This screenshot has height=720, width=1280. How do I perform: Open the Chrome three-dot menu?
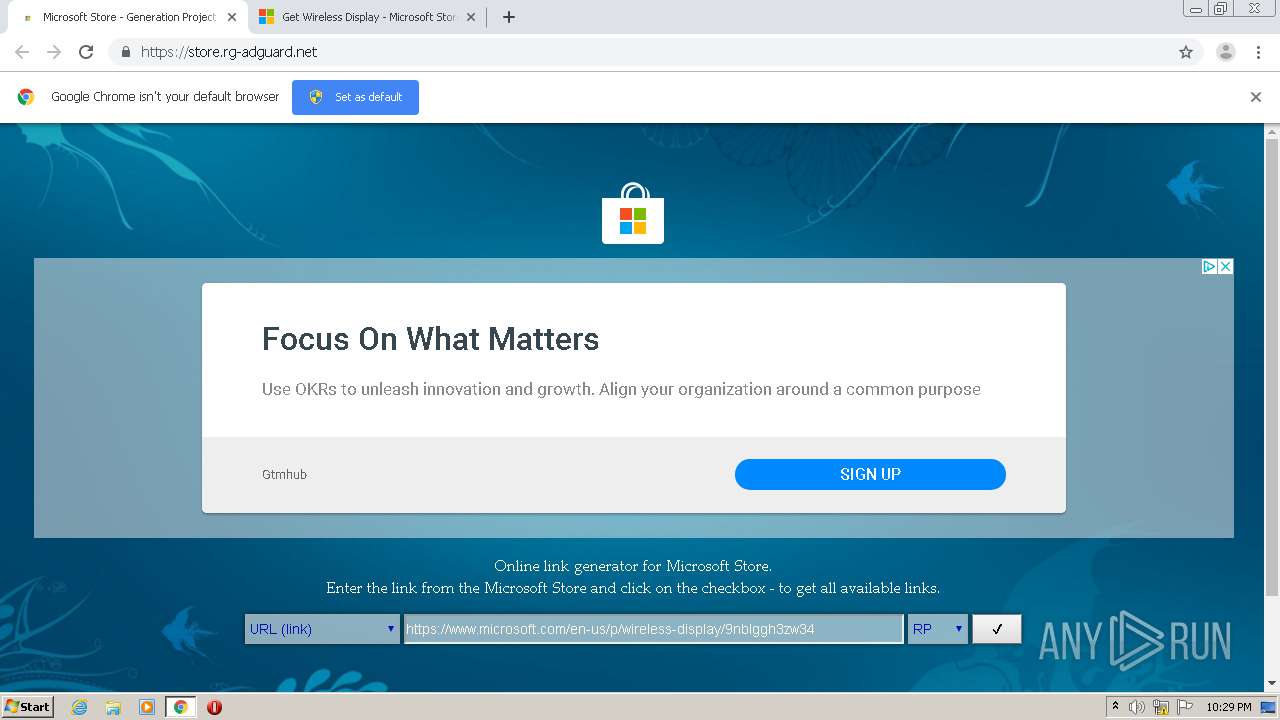coord(1258,52)
